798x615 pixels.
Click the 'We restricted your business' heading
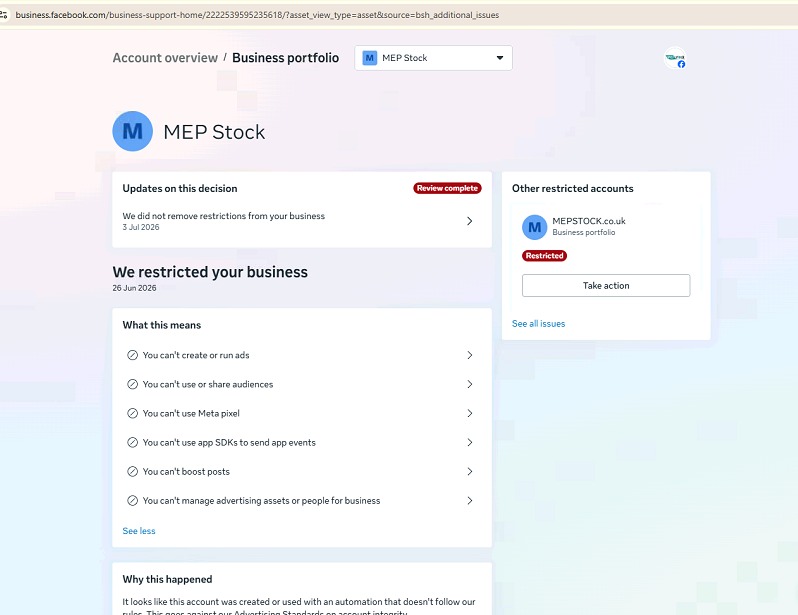210,272
